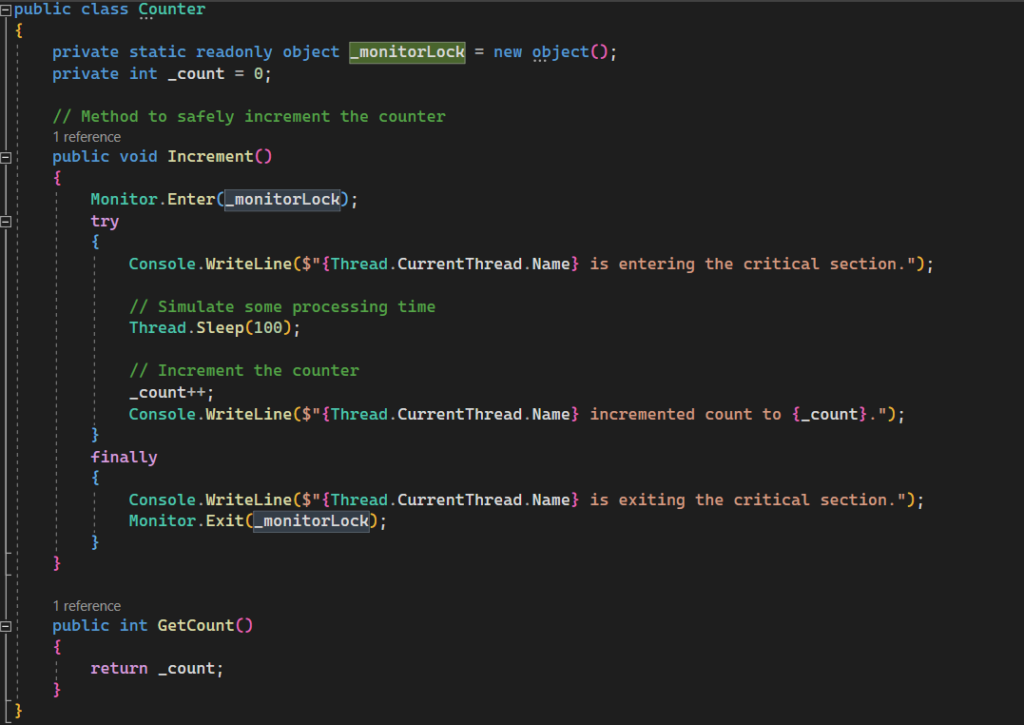This screenshot has height=725, width=1024.
Task: Click 'incremented count to' string text
Action: pos(685,414)
